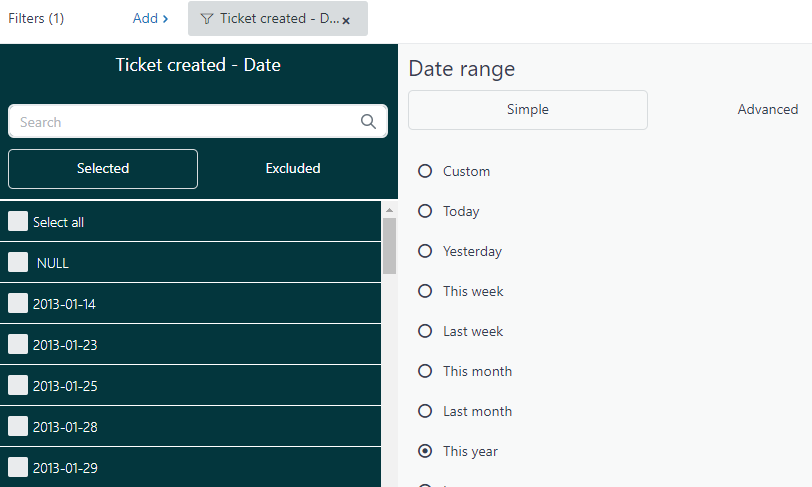Check the Select all checkbox
812x487 pixels.
tap(18, 222)
